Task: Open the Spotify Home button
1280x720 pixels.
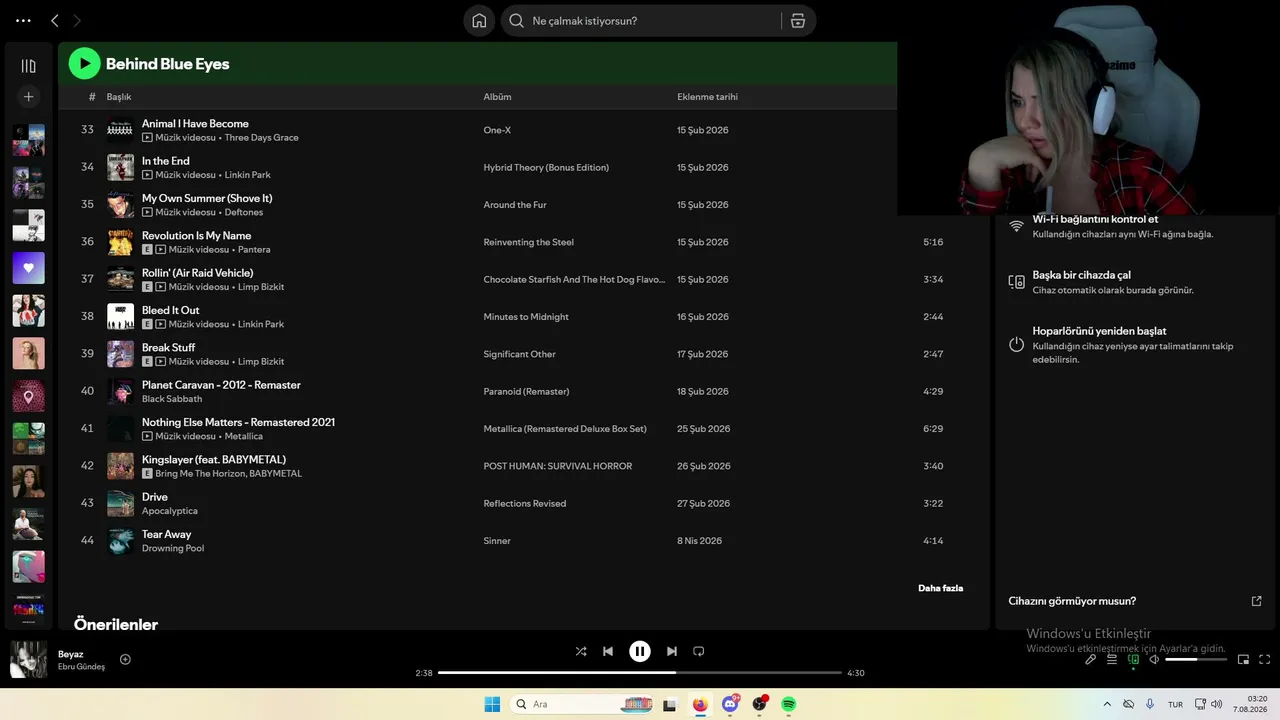Action: (x=479, y=21)
